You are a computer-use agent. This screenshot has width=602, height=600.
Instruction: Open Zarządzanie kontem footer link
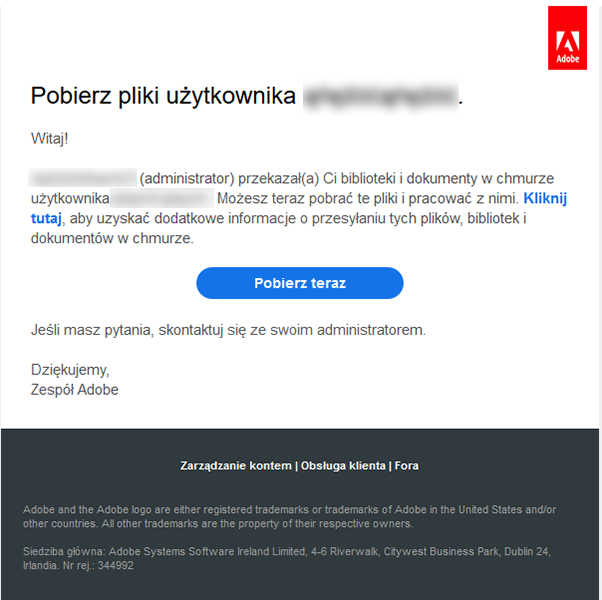tap(236, 466)
